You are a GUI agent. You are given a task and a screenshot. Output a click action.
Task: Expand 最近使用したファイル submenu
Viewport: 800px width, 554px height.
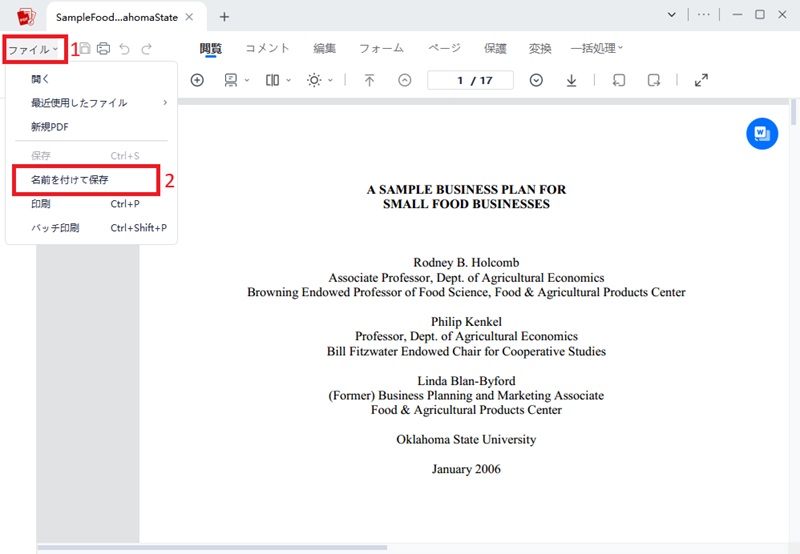(x=91, y=103)
